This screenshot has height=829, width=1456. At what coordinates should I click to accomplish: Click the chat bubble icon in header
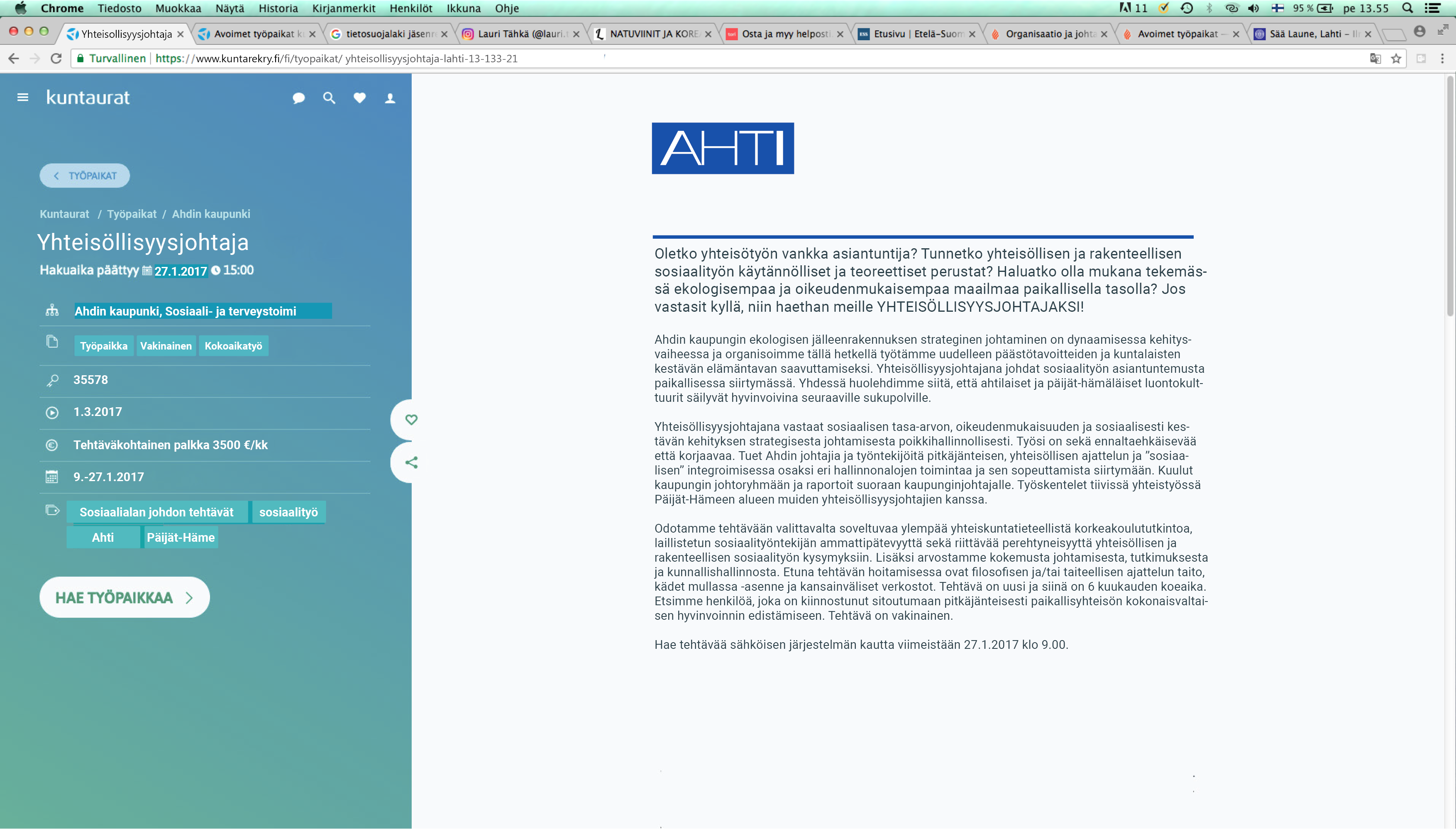(298, 98)
